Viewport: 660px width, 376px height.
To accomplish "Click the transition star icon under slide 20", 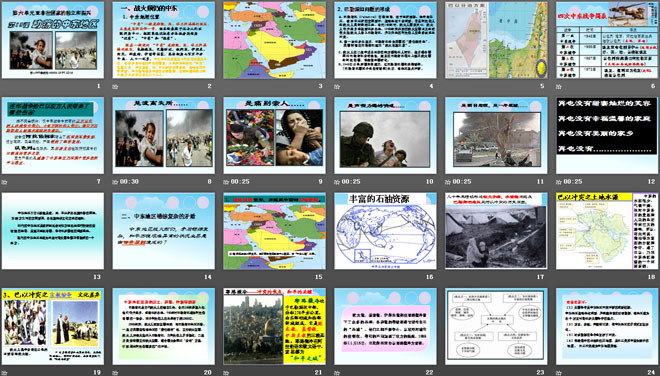I will click(115, 373).
